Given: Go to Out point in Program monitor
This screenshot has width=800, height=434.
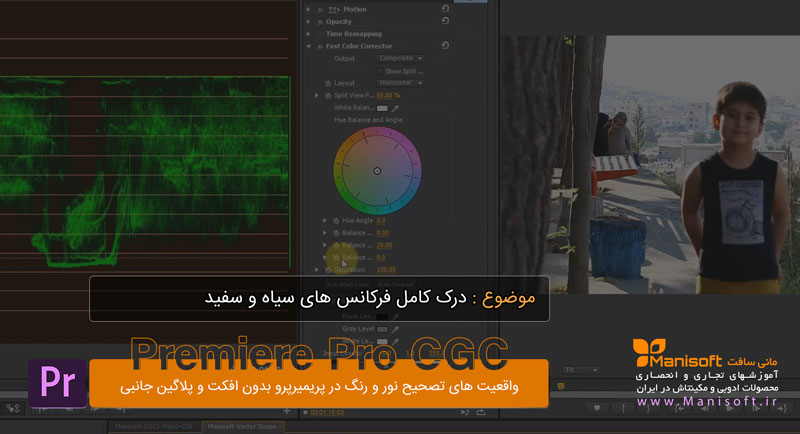Looking at the screenshot, I should pos(782,408).
